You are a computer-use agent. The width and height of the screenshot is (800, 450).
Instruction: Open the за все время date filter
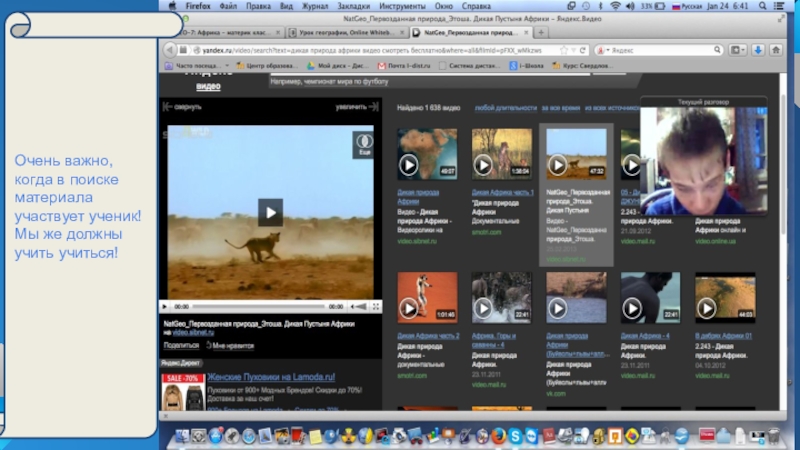coord(561,108)
